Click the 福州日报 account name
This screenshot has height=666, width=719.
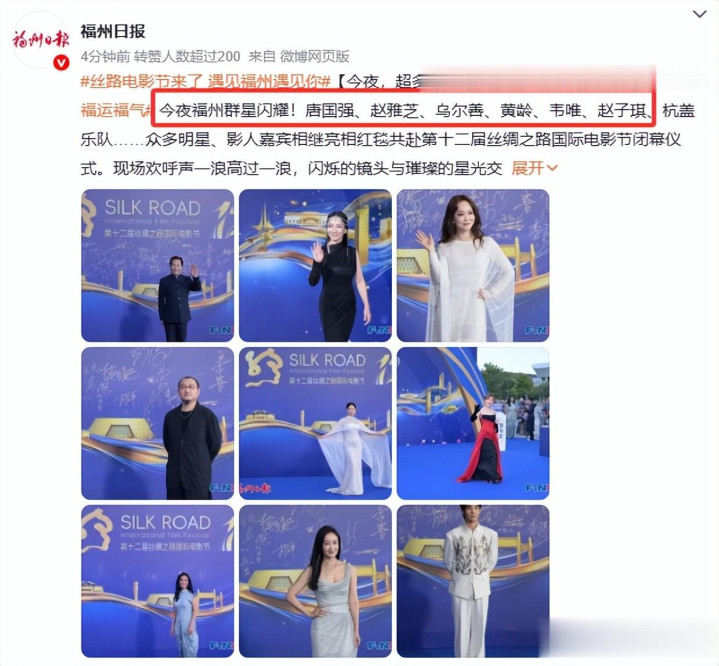point(113,31)
